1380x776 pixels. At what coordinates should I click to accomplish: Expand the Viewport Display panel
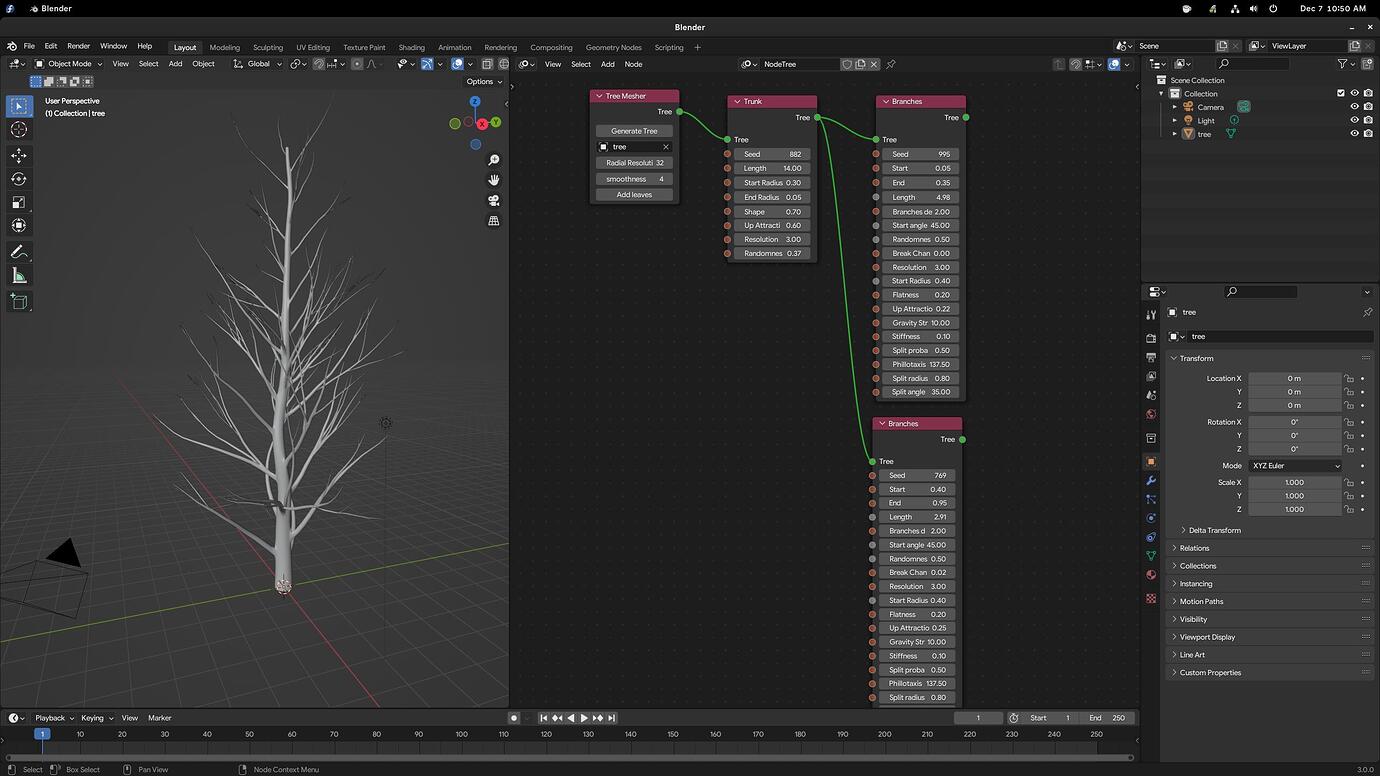click(1207, 637)
